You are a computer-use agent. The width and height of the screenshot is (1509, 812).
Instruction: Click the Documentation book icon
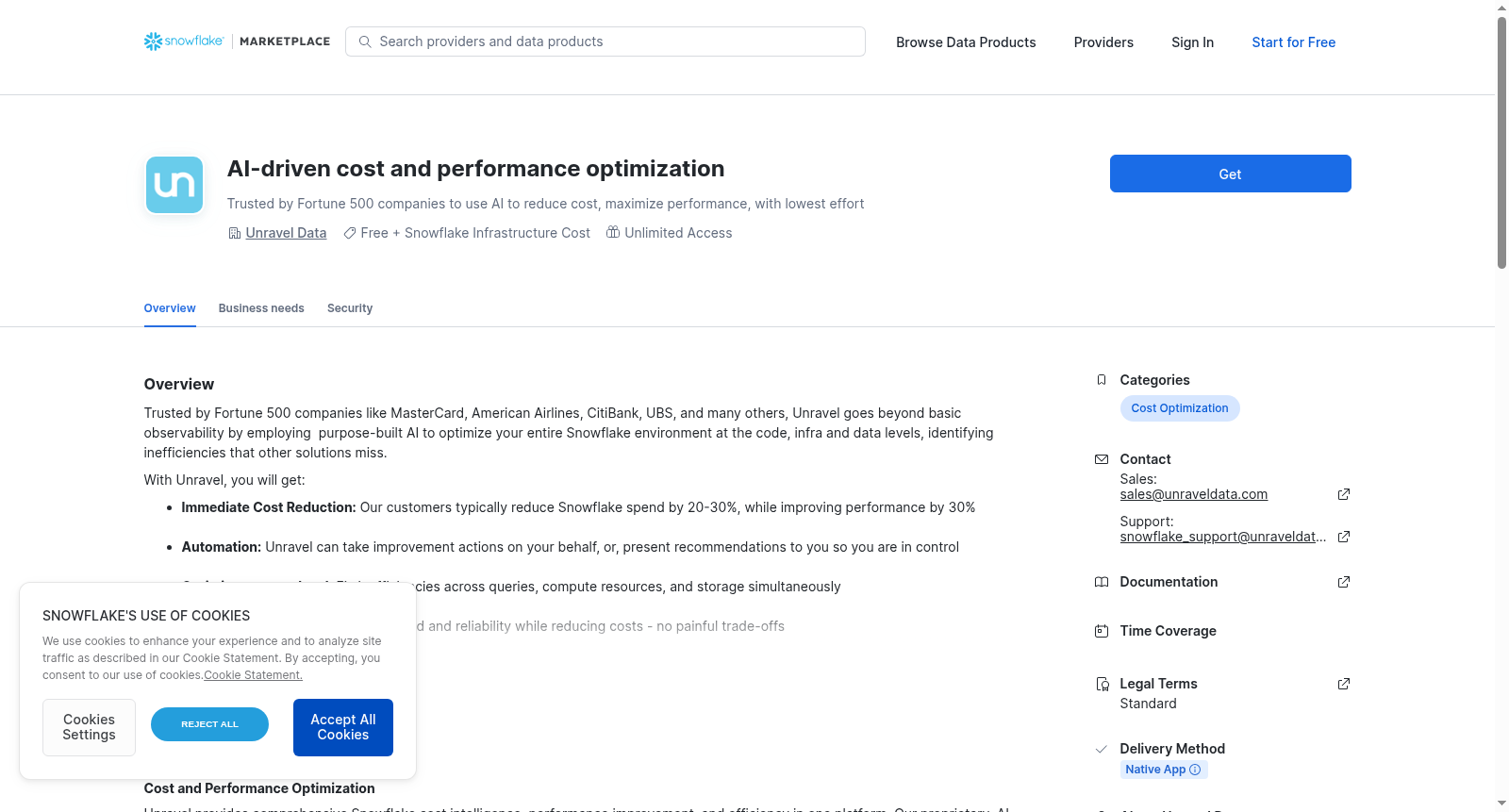tap(1102, 582)
